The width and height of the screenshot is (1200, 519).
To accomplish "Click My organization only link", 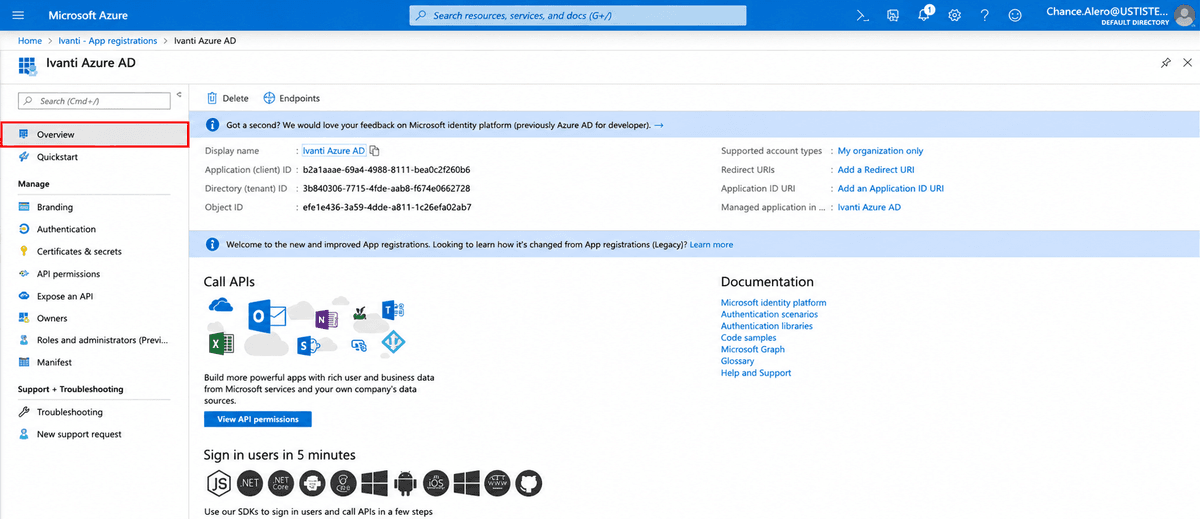I will click(880, 151).
